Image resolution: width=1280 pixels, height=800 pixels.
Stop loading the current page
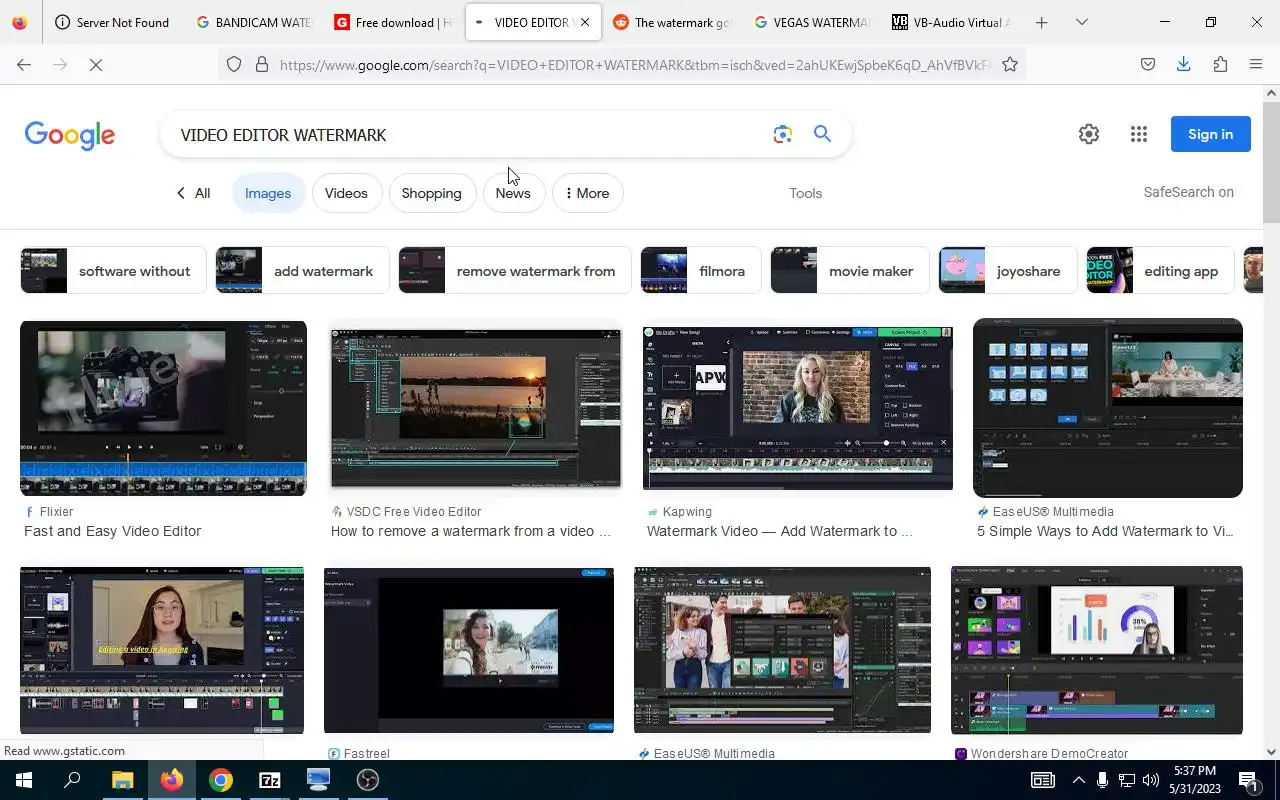[96, 65]
